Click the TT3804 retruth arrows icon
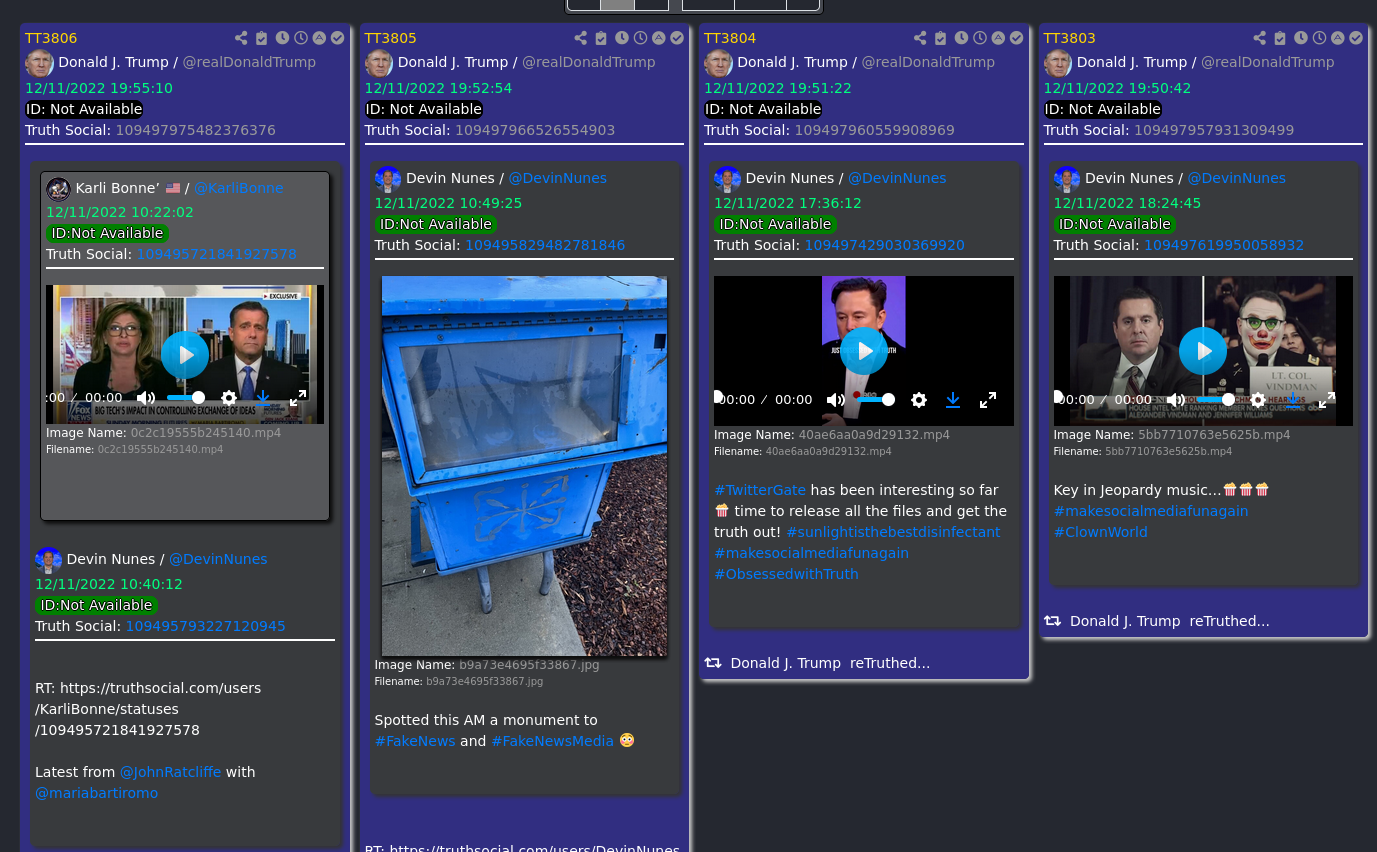The image size is (1377, 852). tap(713, 663)
